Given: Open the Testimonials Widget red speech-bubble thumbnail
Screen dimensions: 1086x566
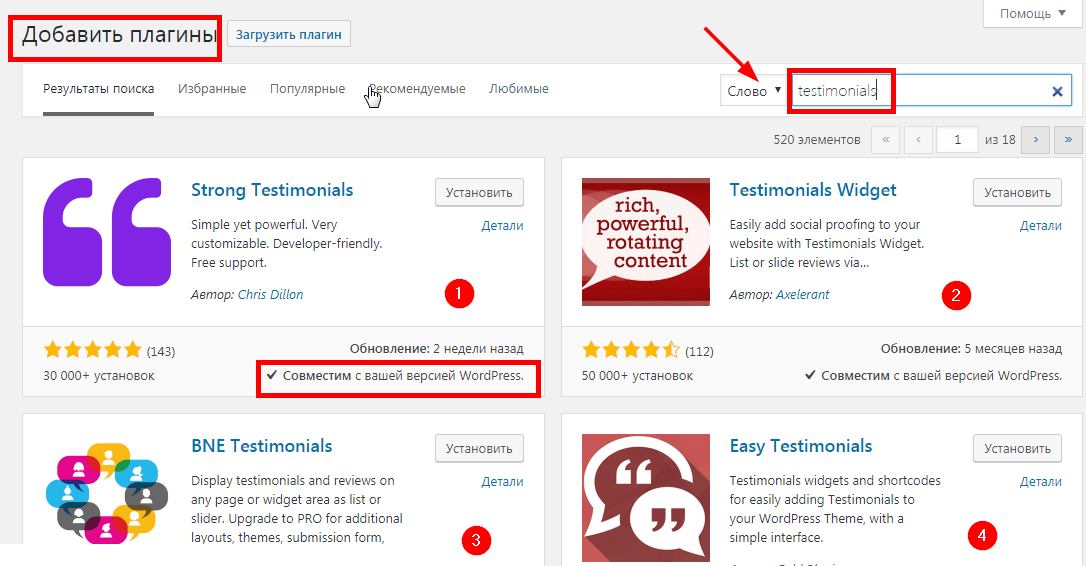Looking at the screenshot, I should point(646,242).
